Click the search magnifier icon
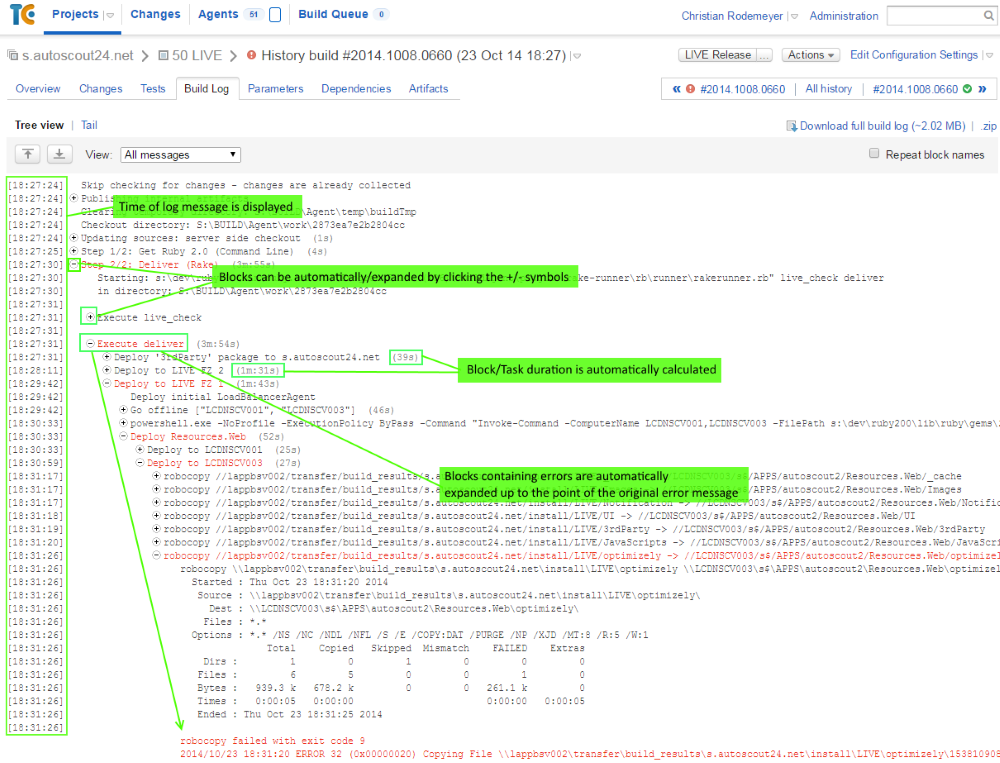1000x763 pixels. tap(989, 16)
